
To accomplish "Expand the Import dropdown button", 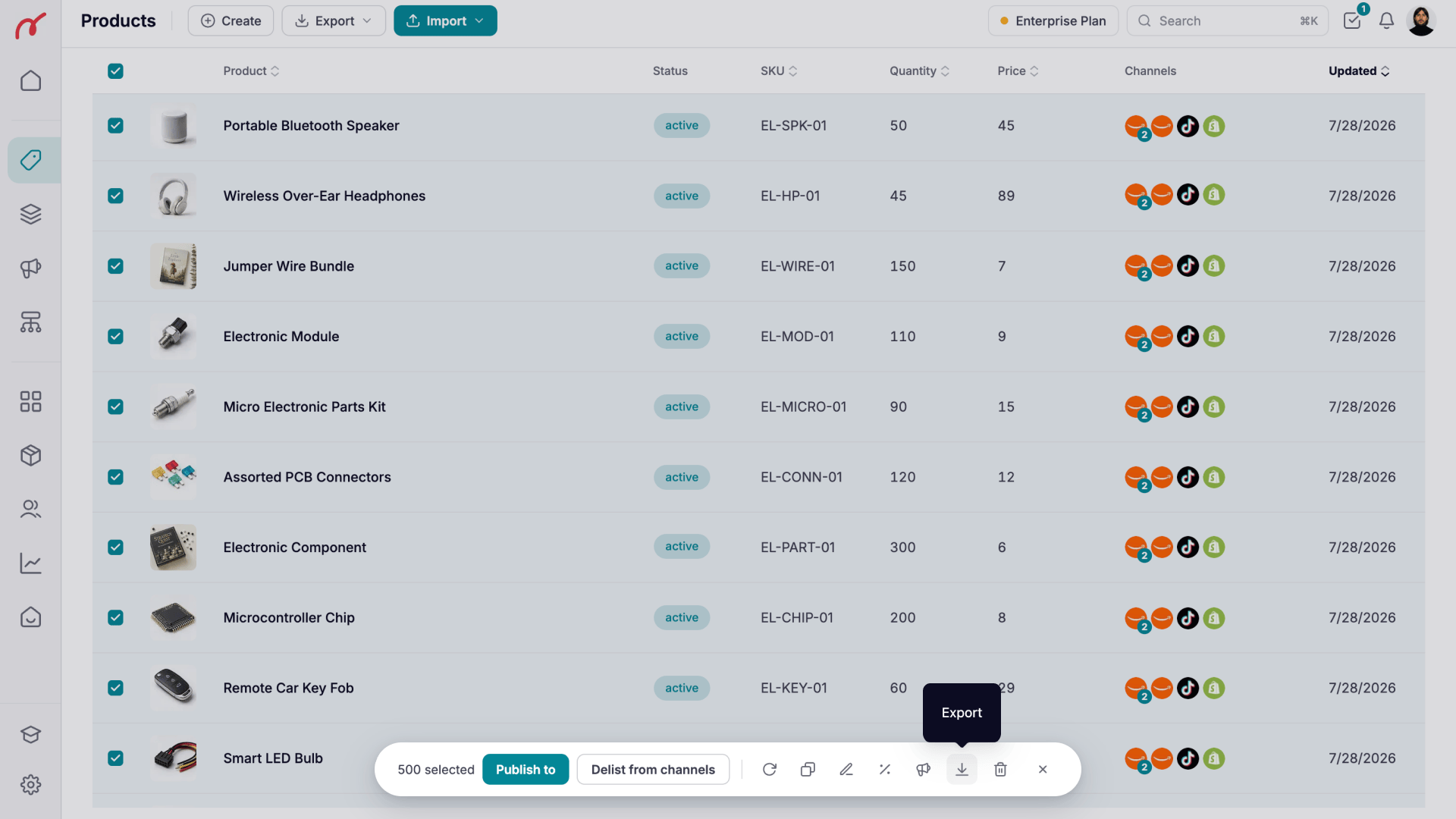I will point(445,20).
